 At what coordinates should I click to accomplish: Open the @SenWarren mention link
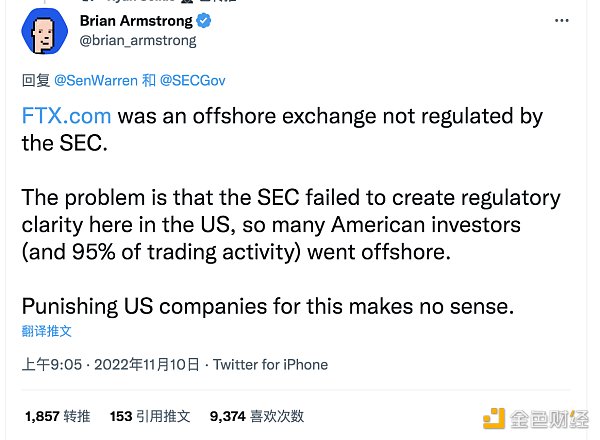click(x=96, y=81)
